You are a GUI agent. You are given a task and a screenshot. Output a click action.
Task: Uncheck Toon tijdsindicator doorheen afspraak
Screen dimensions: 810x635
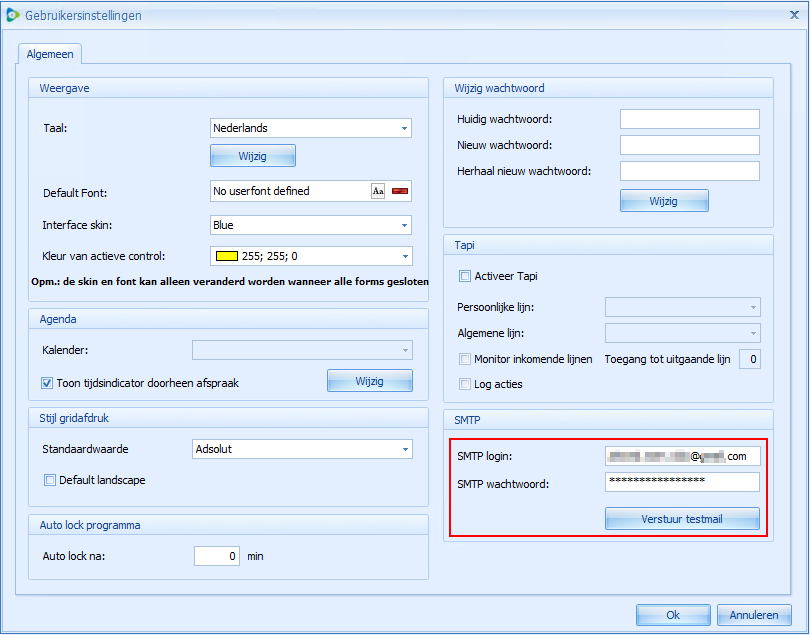click(47, 383)
